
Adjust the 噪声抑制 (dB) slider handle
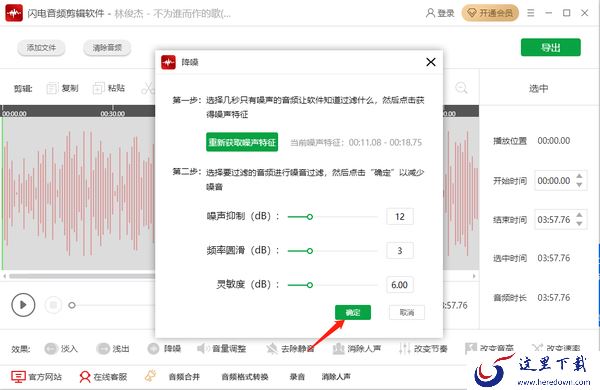[x=310, y=217]
